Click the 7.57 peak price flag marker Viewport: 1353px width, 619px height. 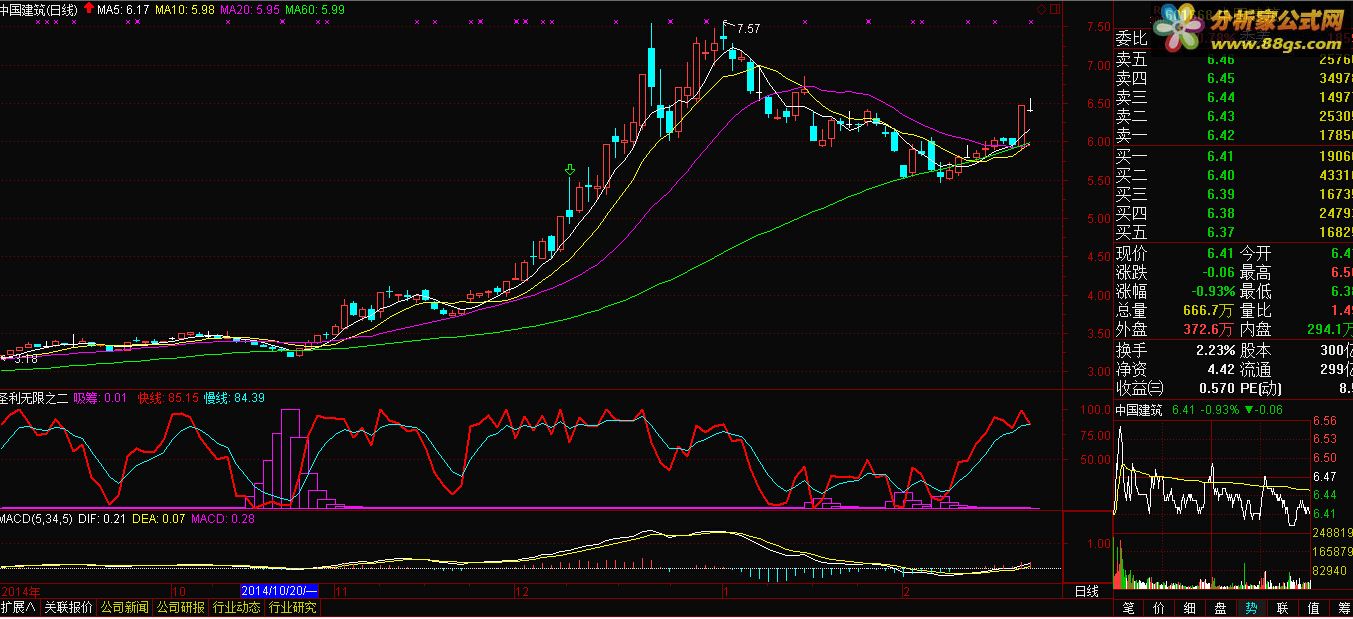click(742, 28)
